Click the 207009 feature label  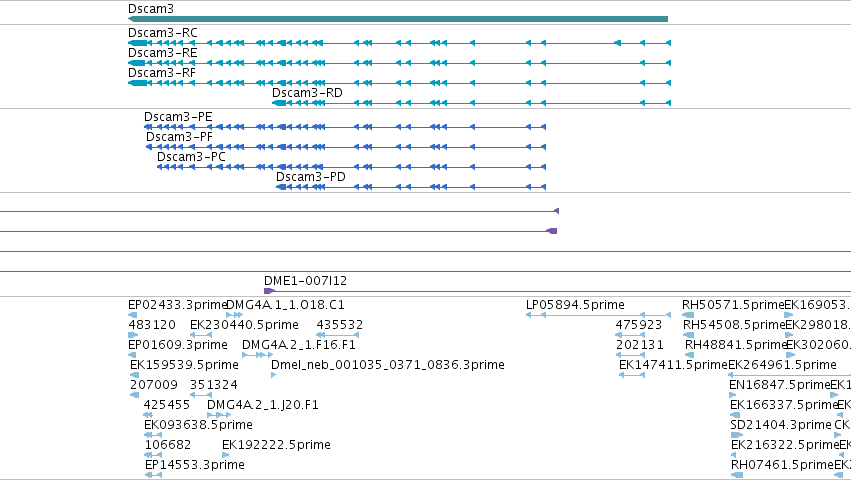[154, 385]
